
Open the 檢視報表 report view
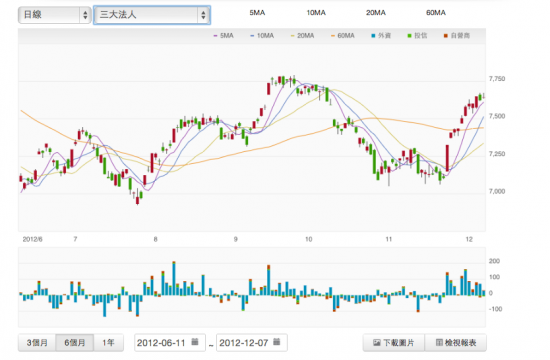(x=456, y=342)
